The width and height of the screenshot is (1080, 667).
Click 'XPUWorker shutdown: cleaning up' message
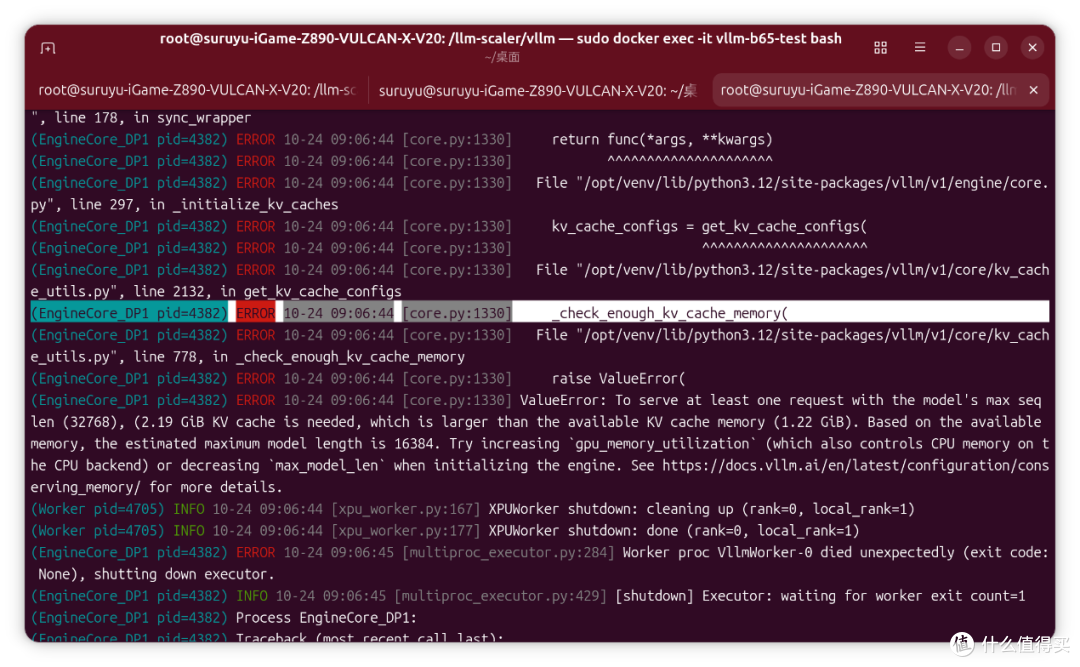tap(611, 509)
